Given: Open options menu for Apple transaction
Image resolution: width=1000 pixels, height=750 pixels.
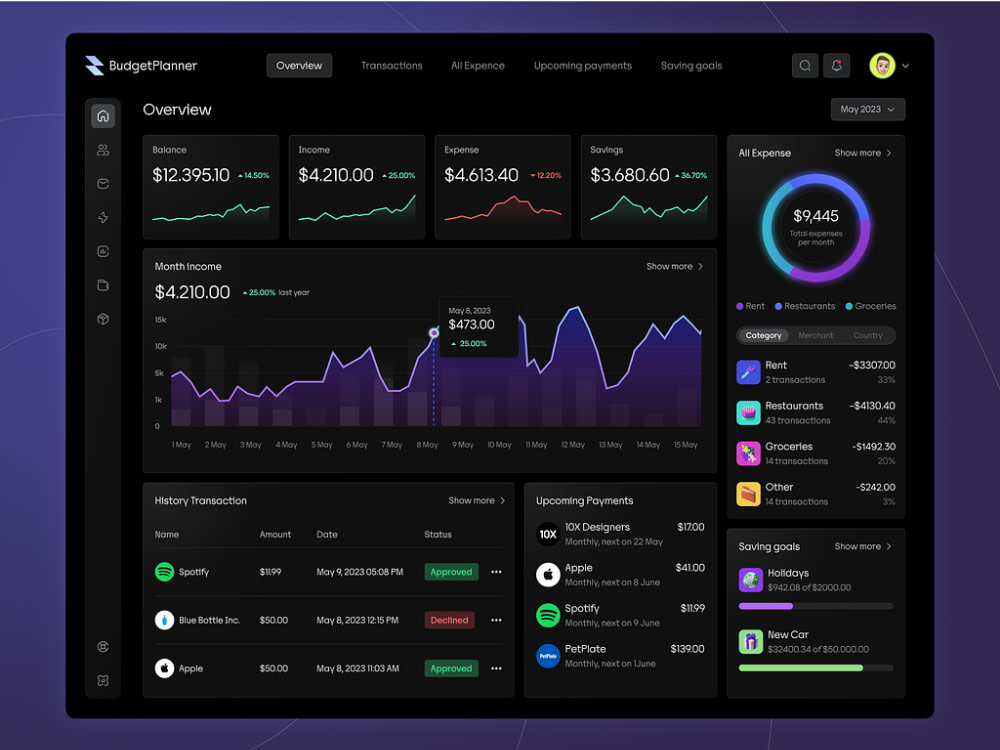Looking at the screenshot, I should [496, 668].
